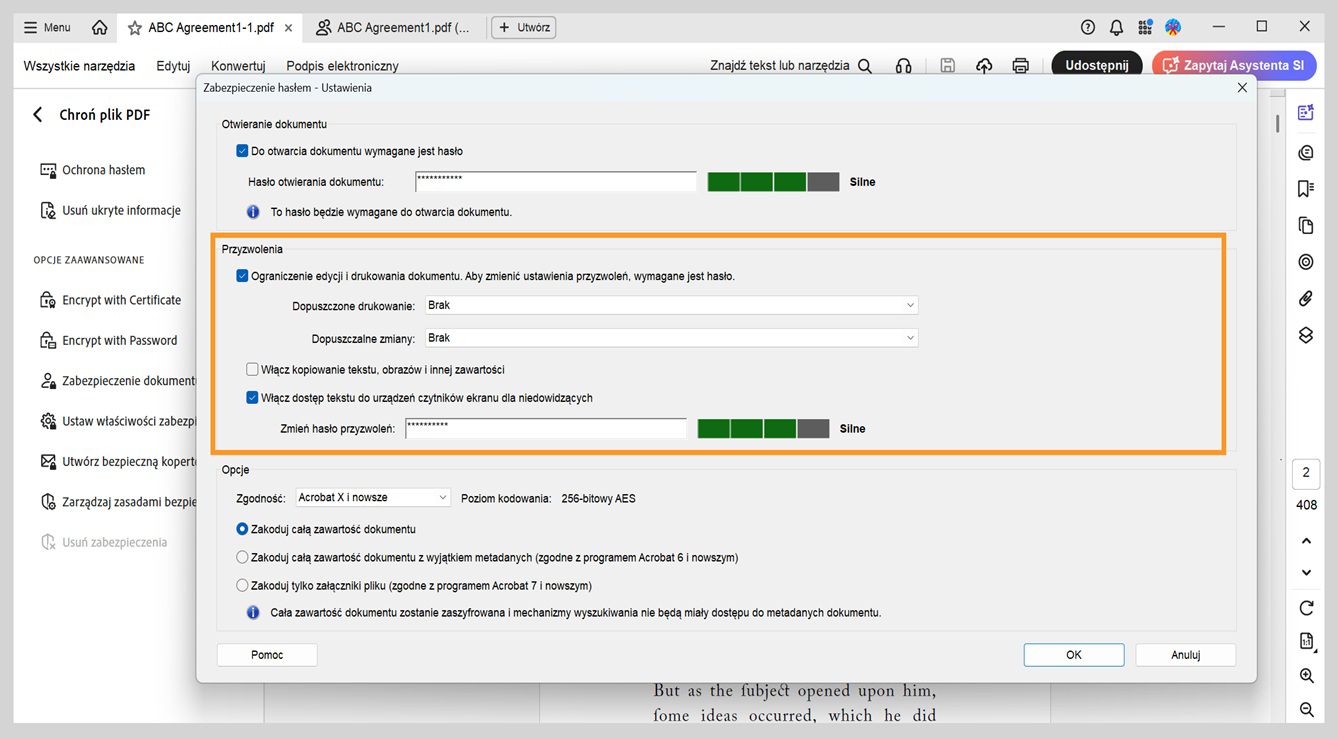Open the target/circle tool in right sidebar
Screen dimensions: 1338x739
point(1306,262)
